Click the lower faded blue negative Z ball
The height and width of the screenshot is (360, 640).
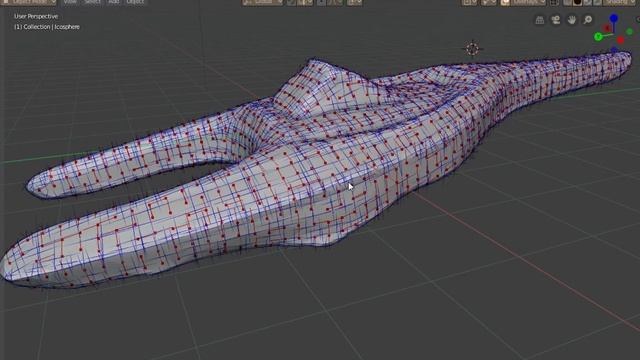tap(614, 50)
